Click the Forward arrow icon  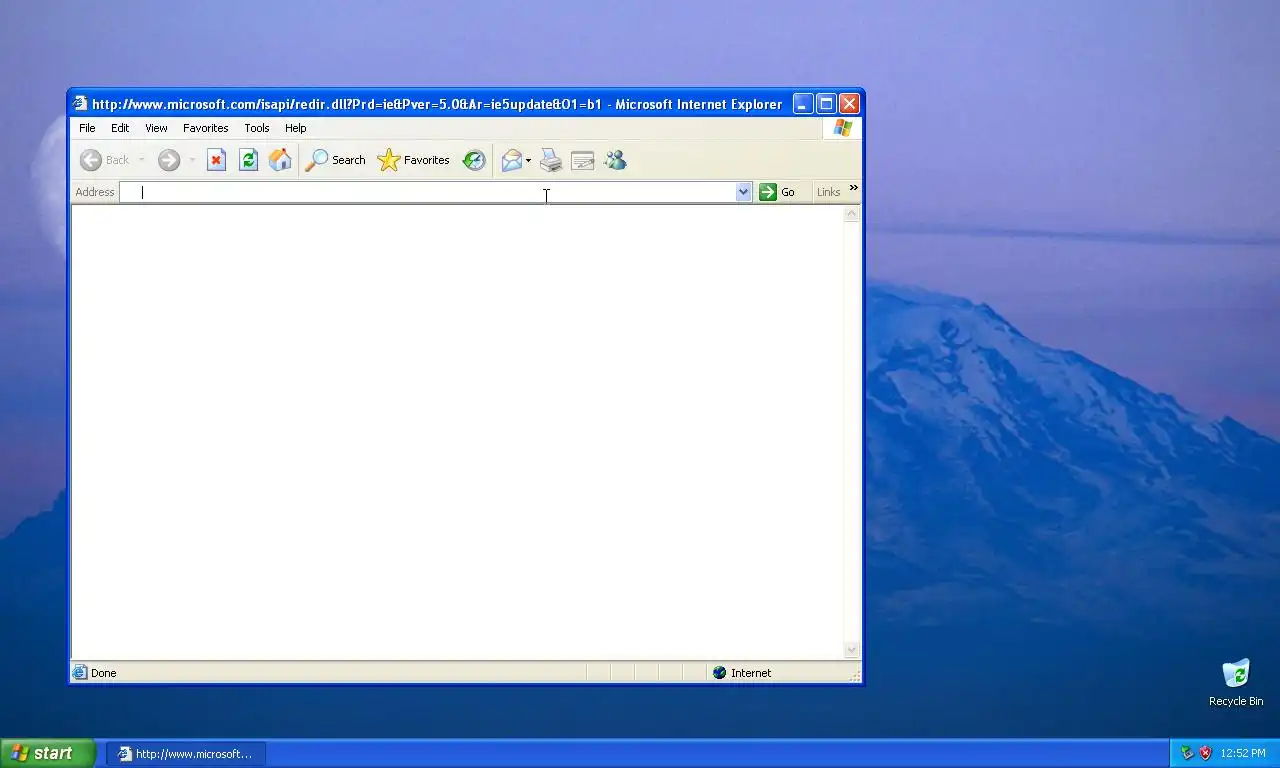(x=169, y=160)
